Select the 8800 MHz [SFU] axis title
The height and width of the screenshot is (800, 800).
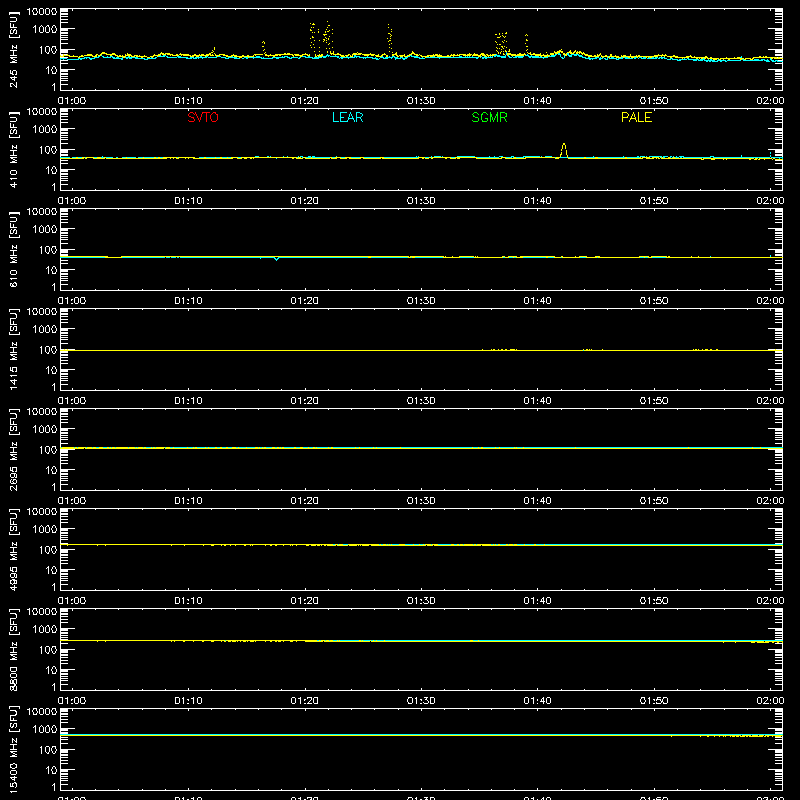[x=13, y=649]
